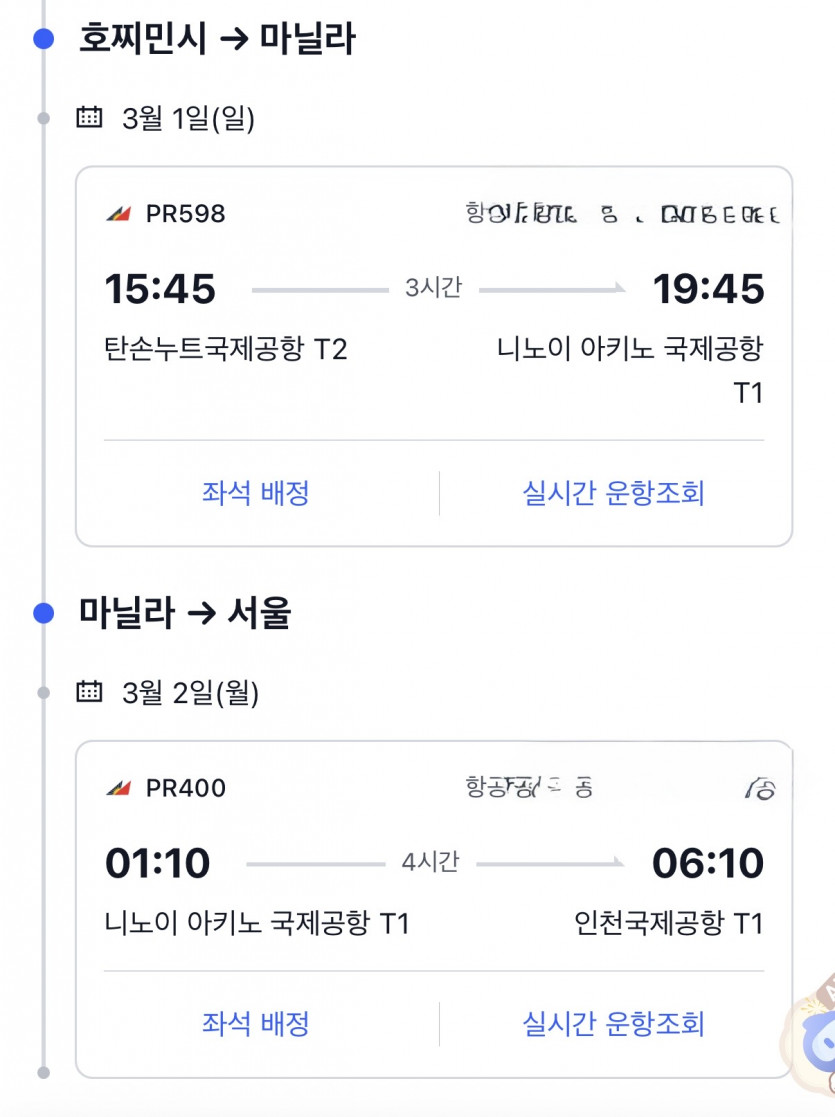Click the PR400 airline logo icon
This screenshot has width=835, height=1117.
pyautogui.click(x=118, y=789)
